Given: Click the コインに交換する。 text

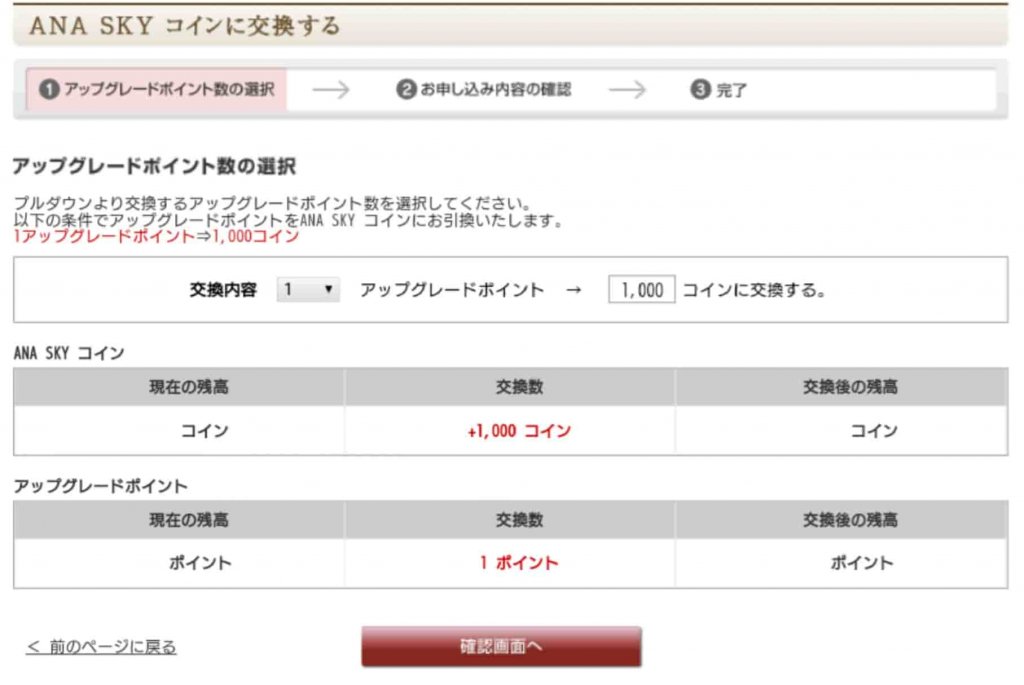Looking at the screenshot, I should click(754, 289).
